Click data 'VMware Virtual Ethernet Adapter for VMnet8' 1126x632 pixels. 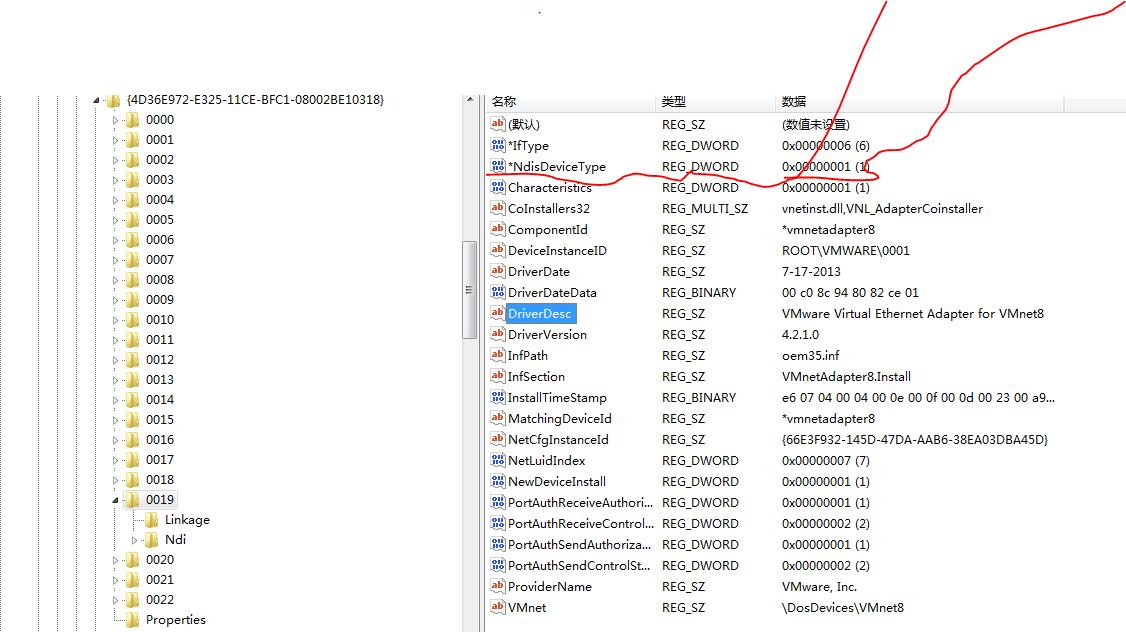[x=913, y=313]
